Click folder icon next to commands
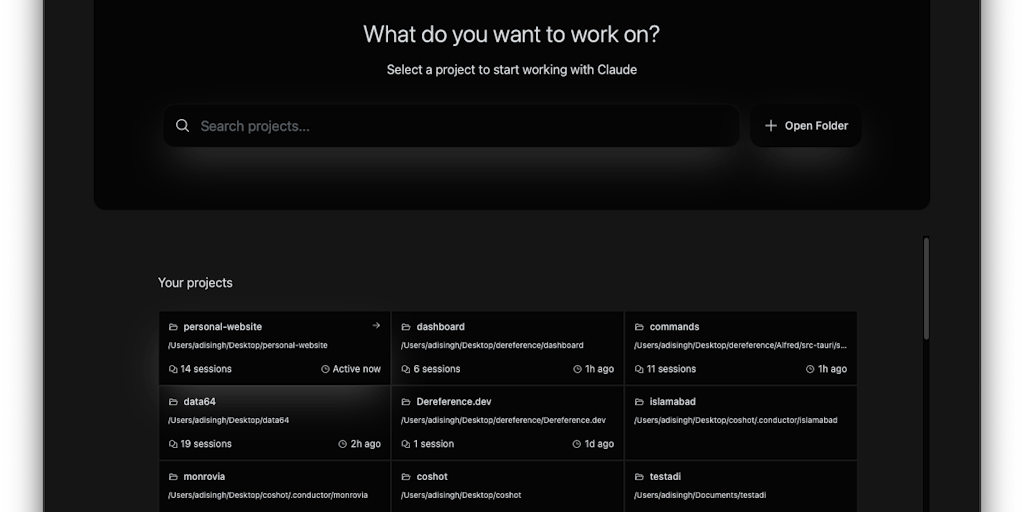1024x512 pixels. tap(639, 327)
